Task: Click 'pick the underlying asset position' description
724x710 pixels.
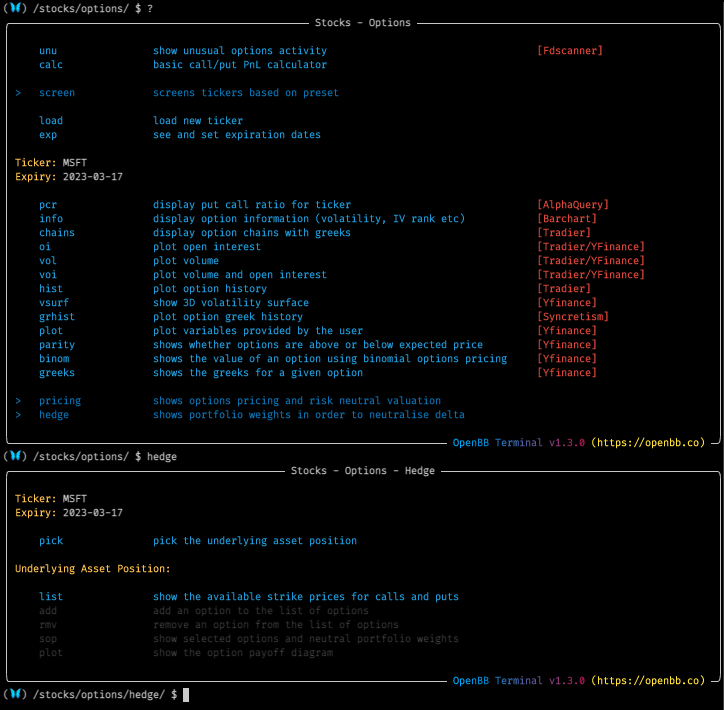Action: pos(255,541)
